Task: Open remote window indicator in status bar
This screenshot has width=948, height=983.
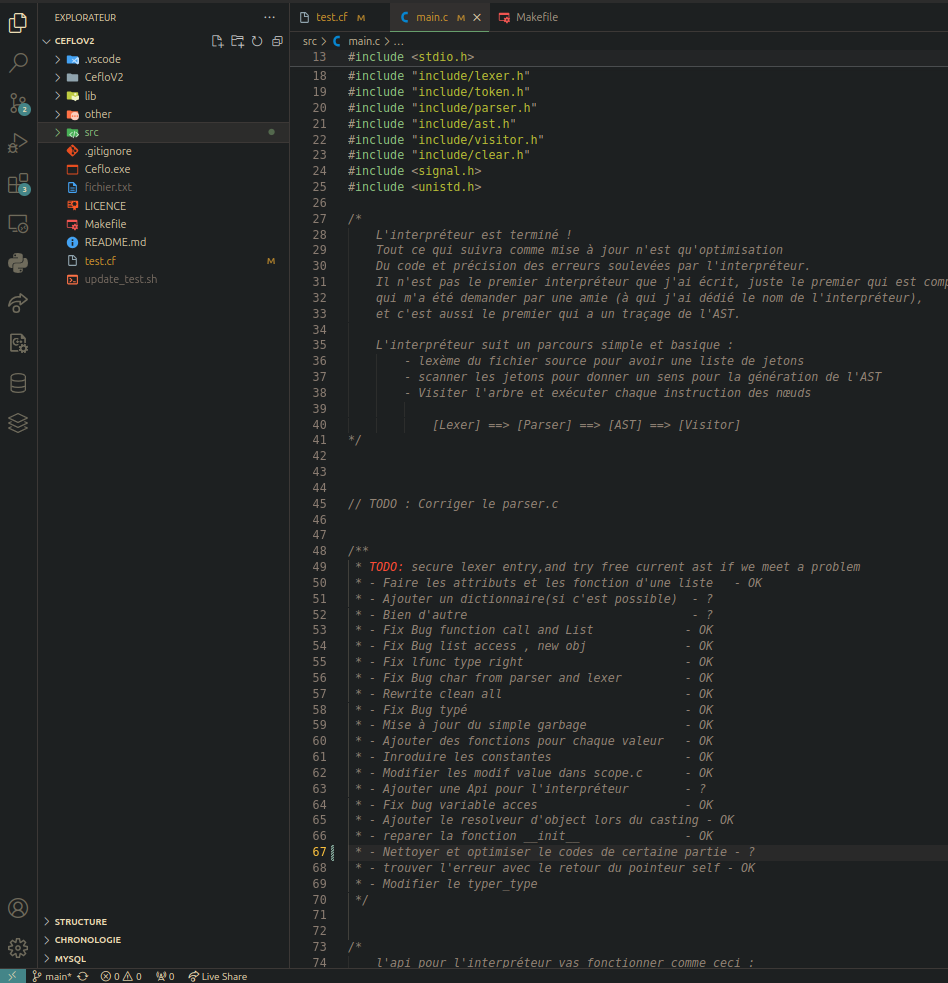Action: tap(13, 976)
